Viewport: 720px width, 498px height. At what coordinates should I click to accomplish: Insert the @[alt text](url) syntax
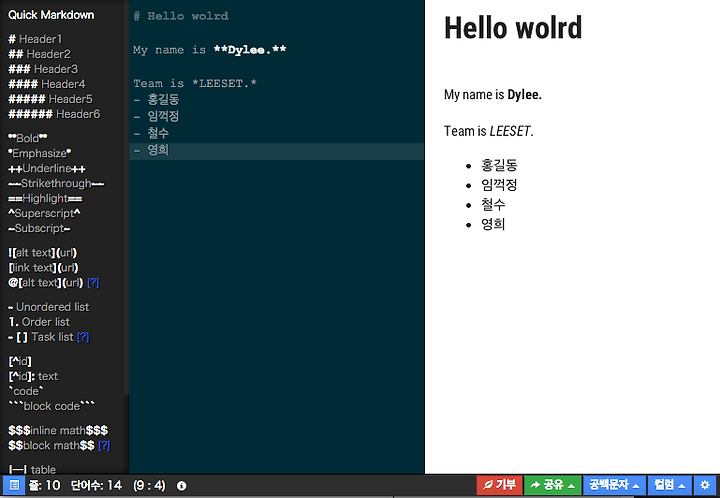pyautogui.click(x=45, y=283)
